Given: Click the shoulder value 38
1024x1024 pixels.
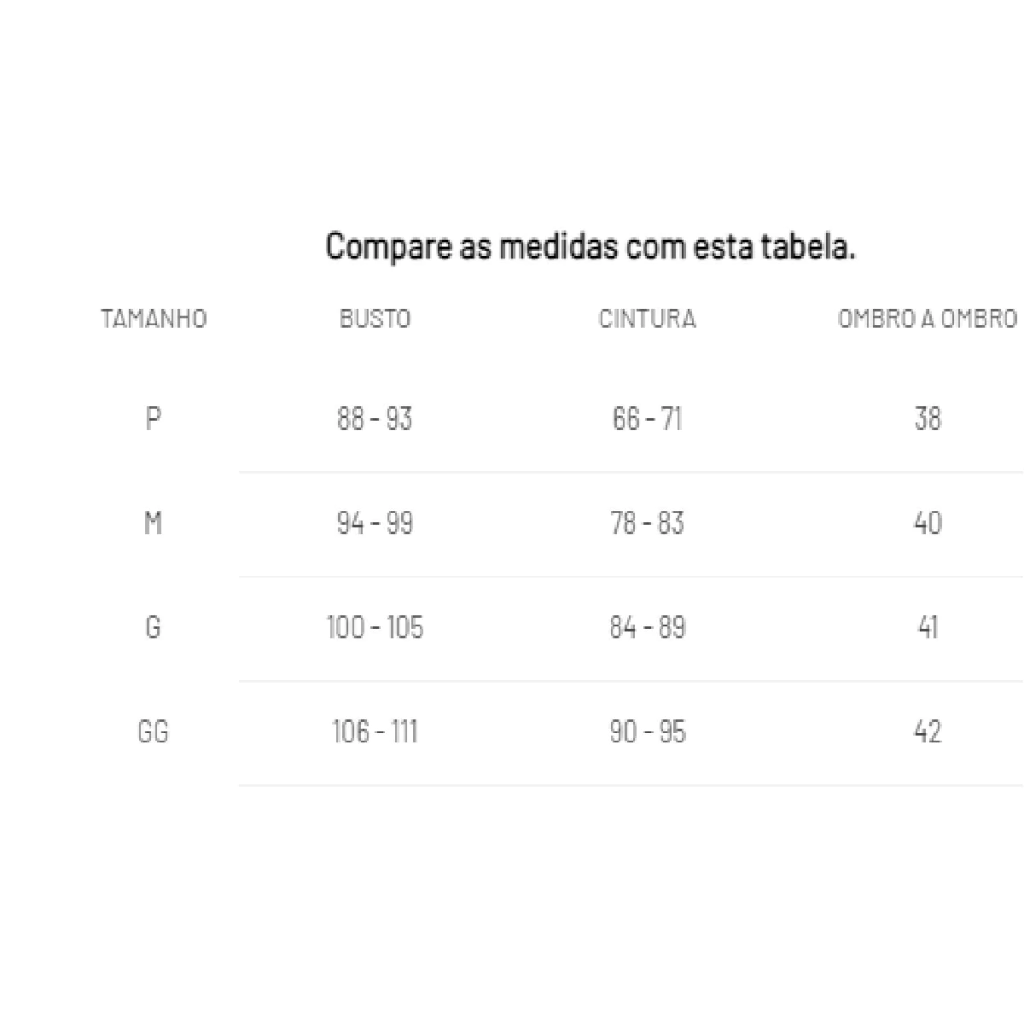Looking at the screenshot, I should click(927, 419).
